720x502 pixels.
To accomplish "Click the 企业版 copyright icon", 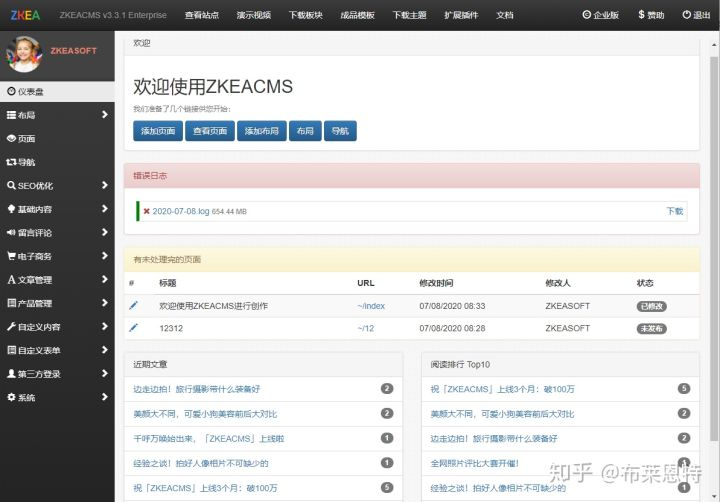I will click(586, 15).
